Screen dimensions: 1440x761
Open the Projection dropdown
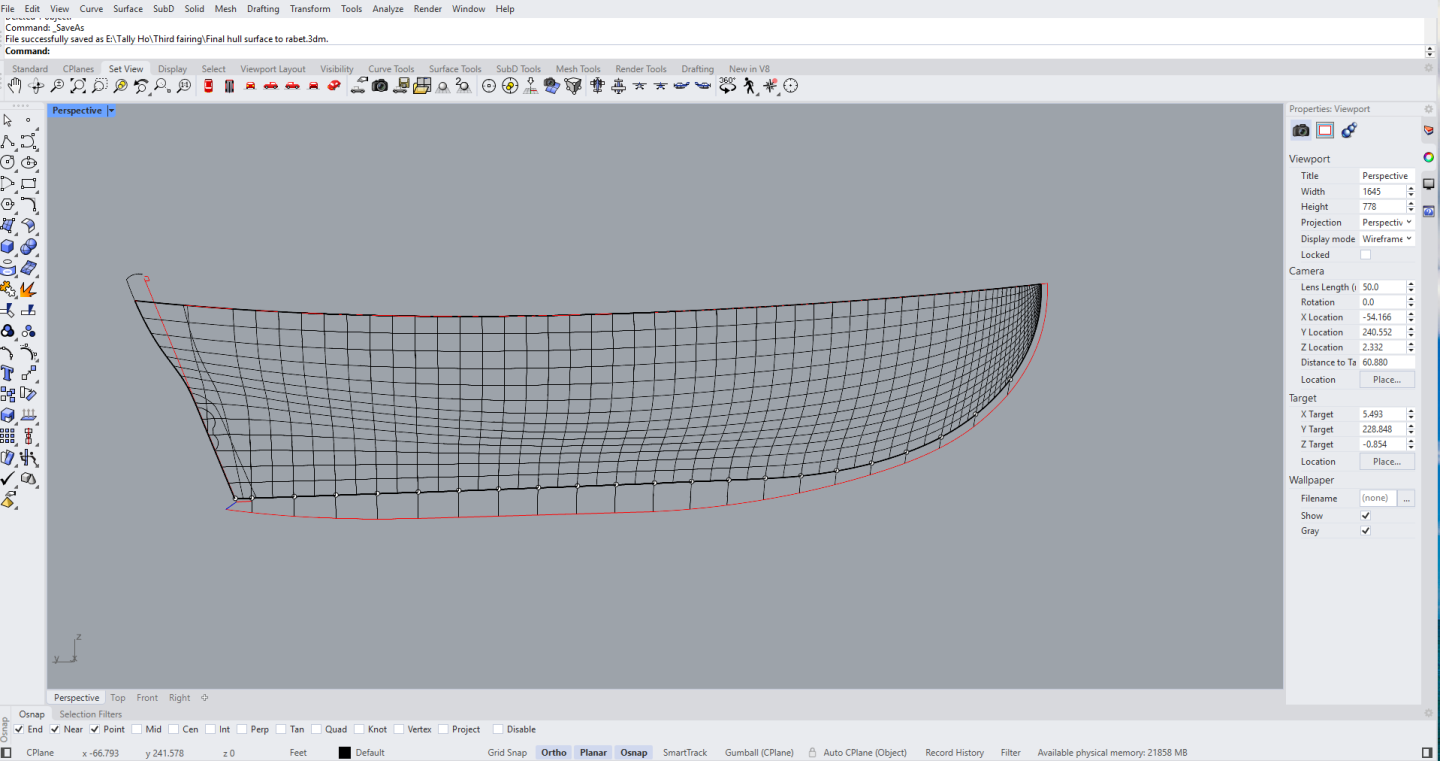coord(1387,223)
